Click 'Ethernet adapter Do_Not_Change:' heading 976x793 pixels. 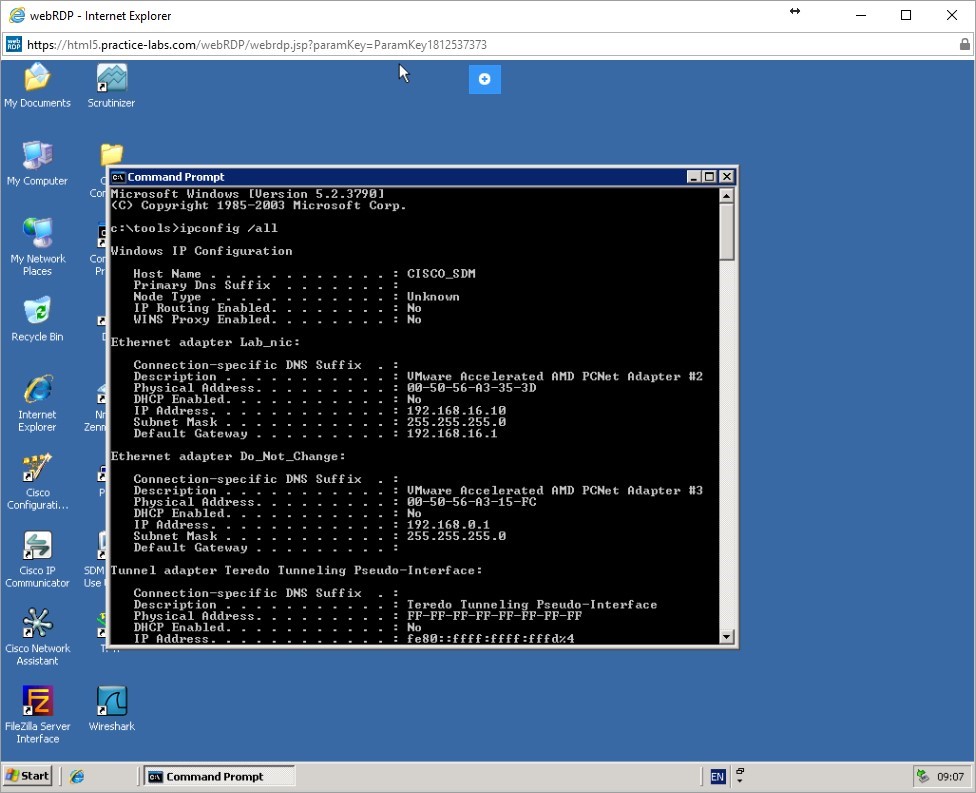[228, 456]
